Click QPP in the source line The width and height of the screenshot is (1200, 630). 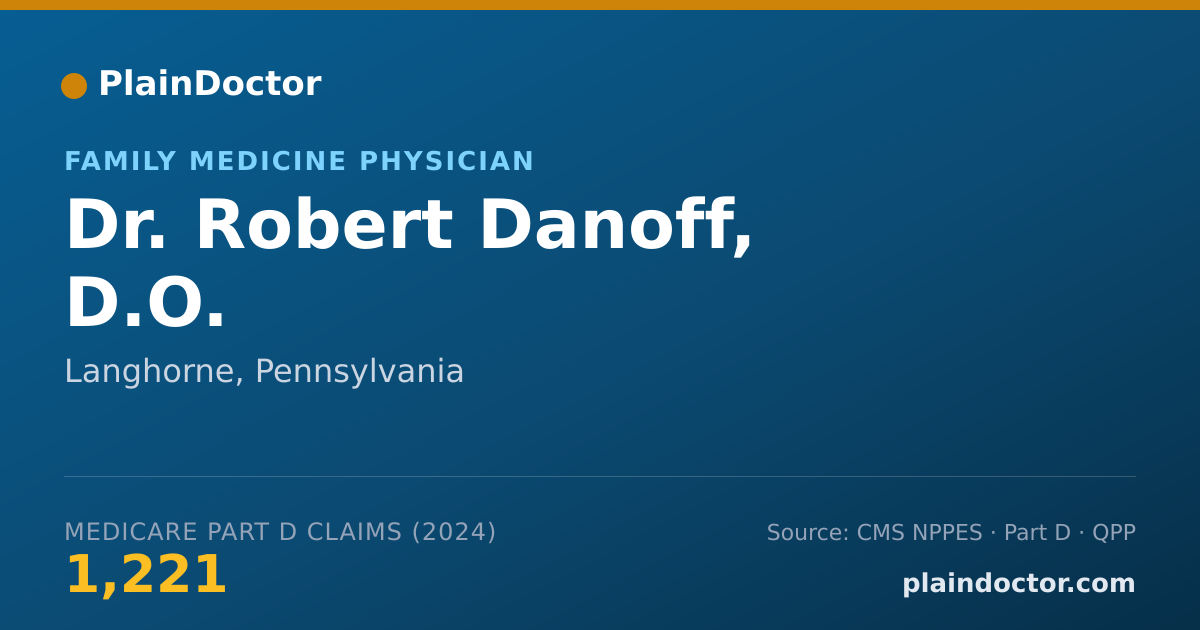tap(1114, 533)
